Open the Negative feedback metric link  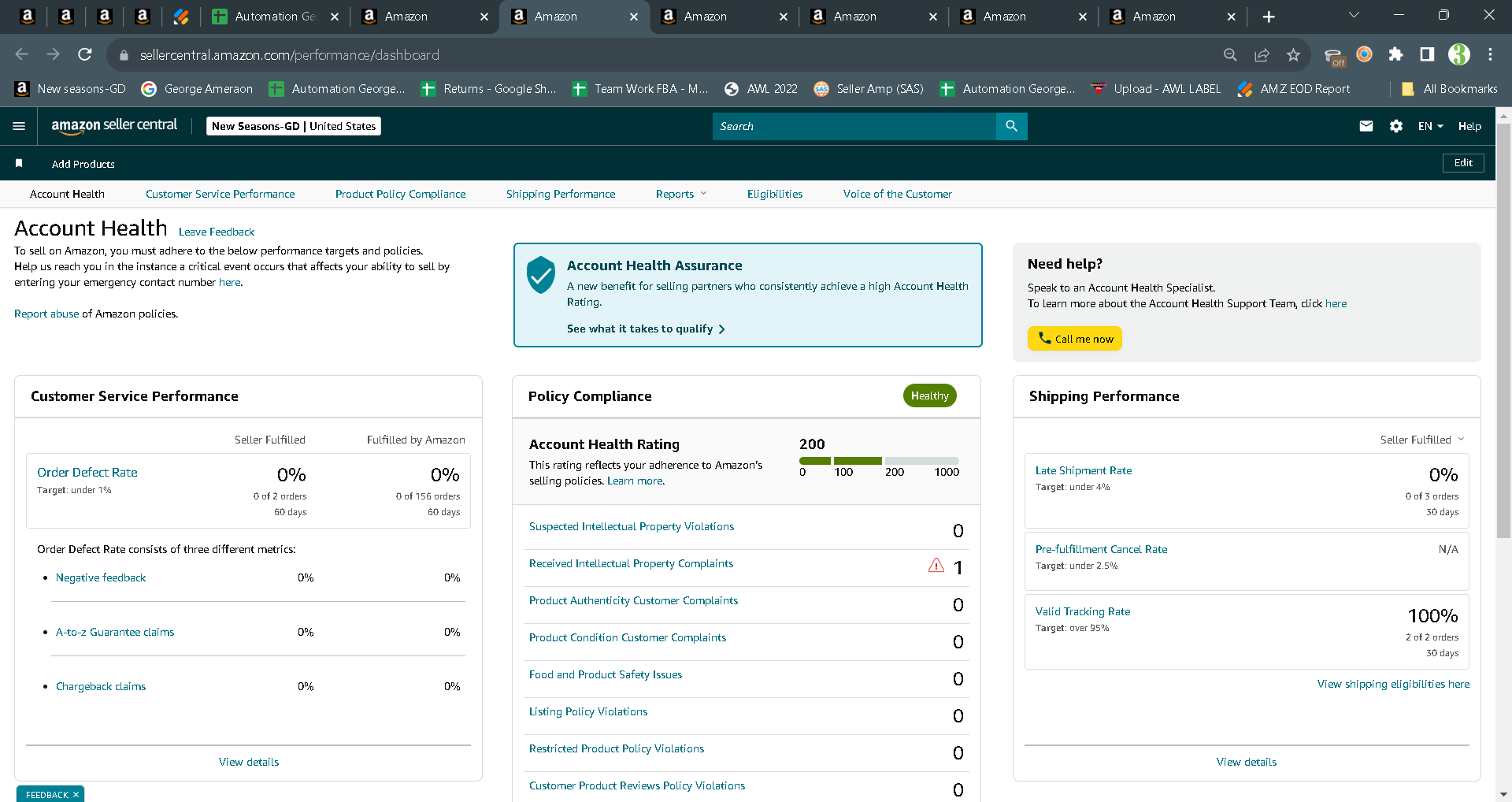101,577
